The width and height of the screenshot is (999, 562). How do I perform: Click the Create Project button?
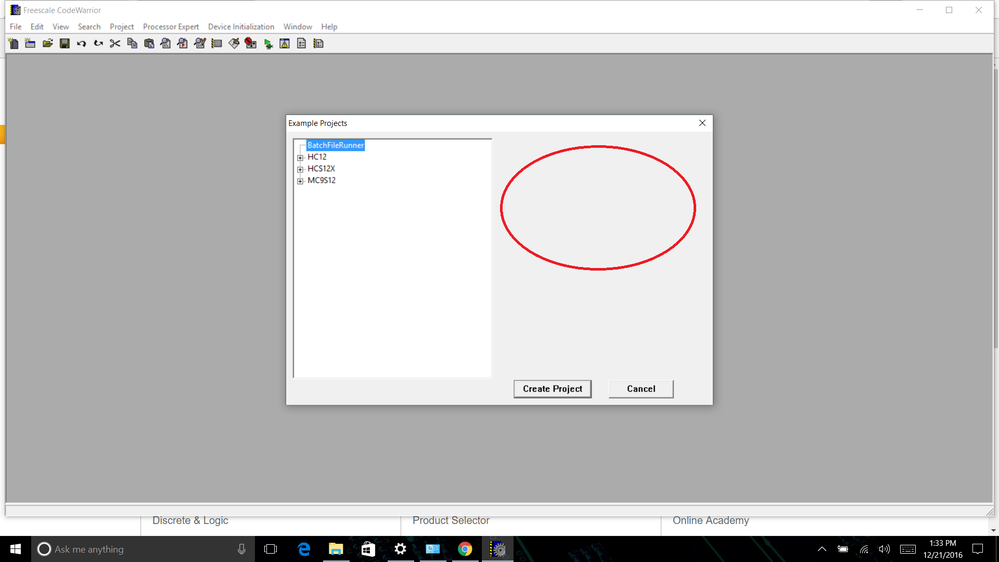552,389
